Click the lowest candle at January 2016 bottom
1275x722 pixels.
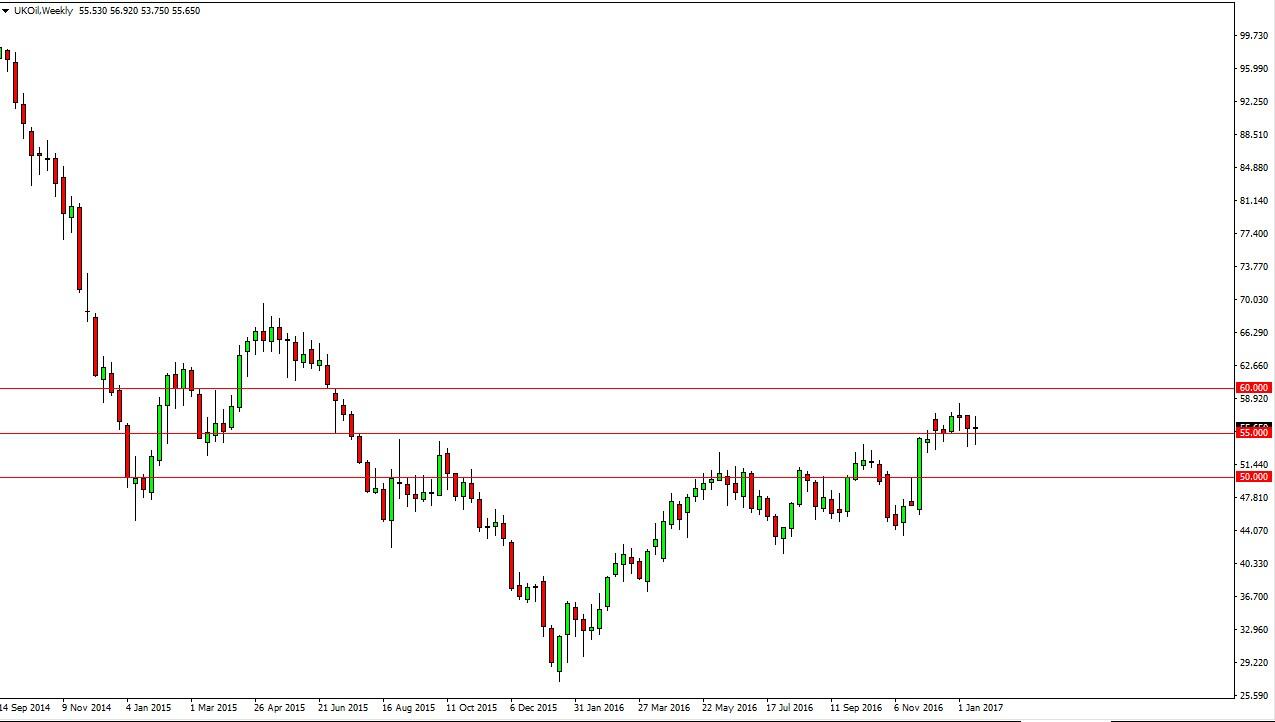coord(559,655)
